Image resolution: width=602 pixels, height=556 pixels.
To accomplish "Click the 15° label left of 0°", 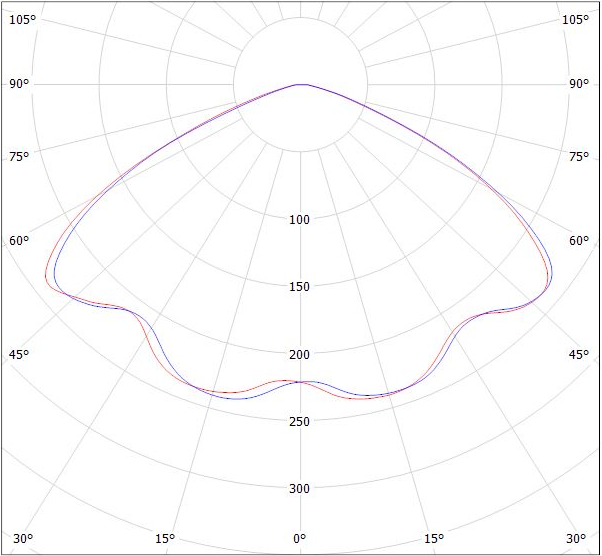I will click(x=165, y=539).
